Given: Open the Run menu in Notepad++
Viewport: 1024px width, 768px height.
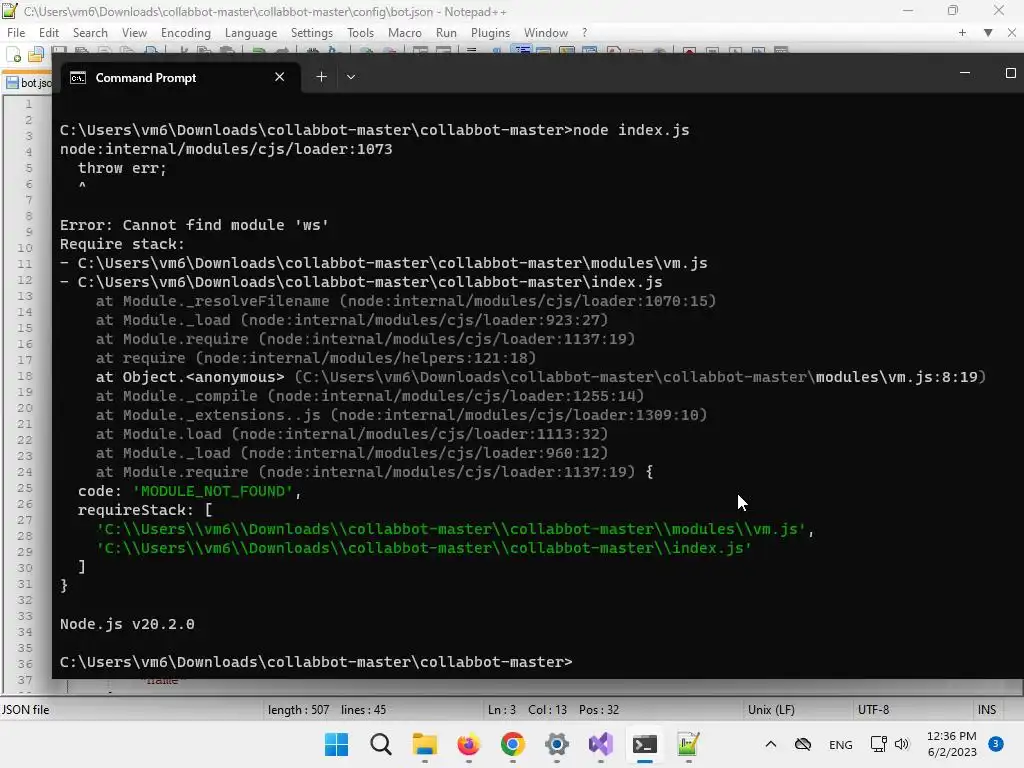Looking at the screenshot, I should coord(446,33).
